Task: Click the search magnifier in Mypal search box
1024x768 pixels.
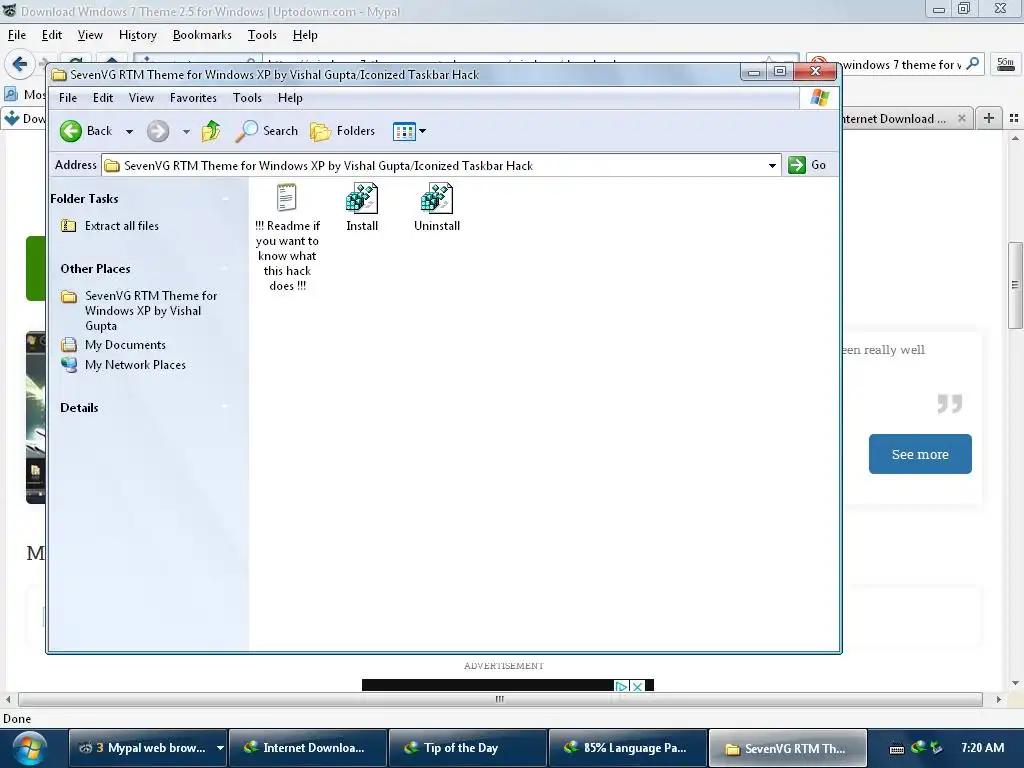Action: tap(972, 64)
